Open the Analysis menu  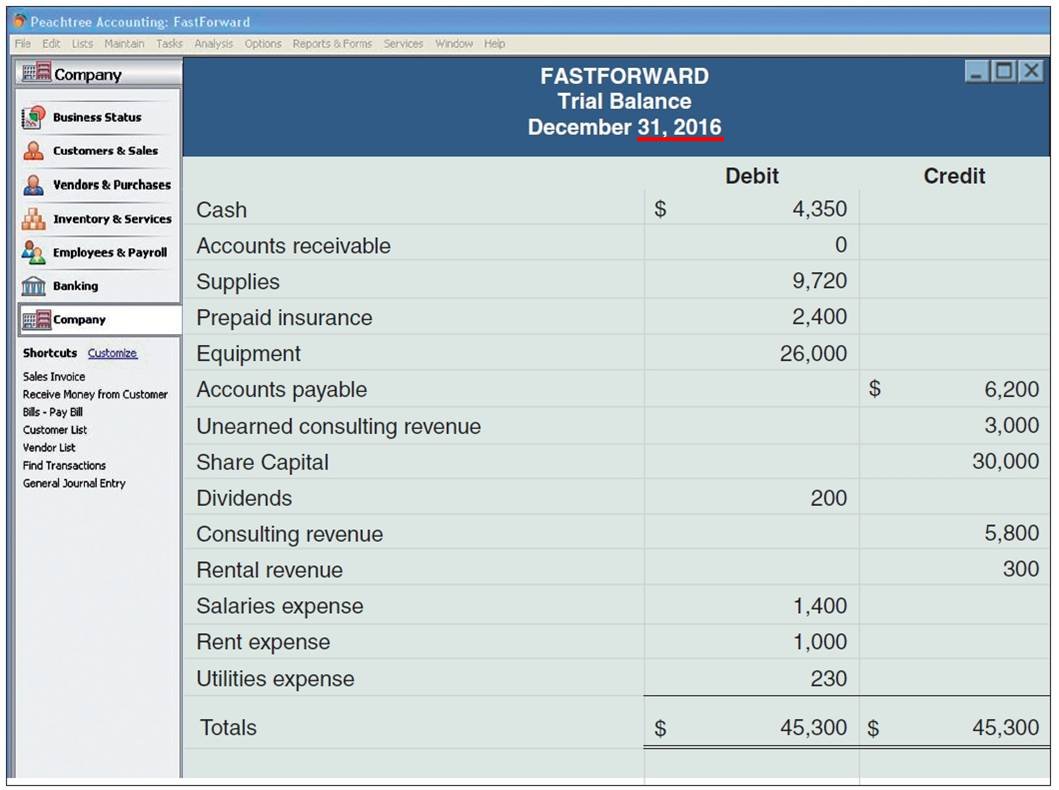point(213,43)
